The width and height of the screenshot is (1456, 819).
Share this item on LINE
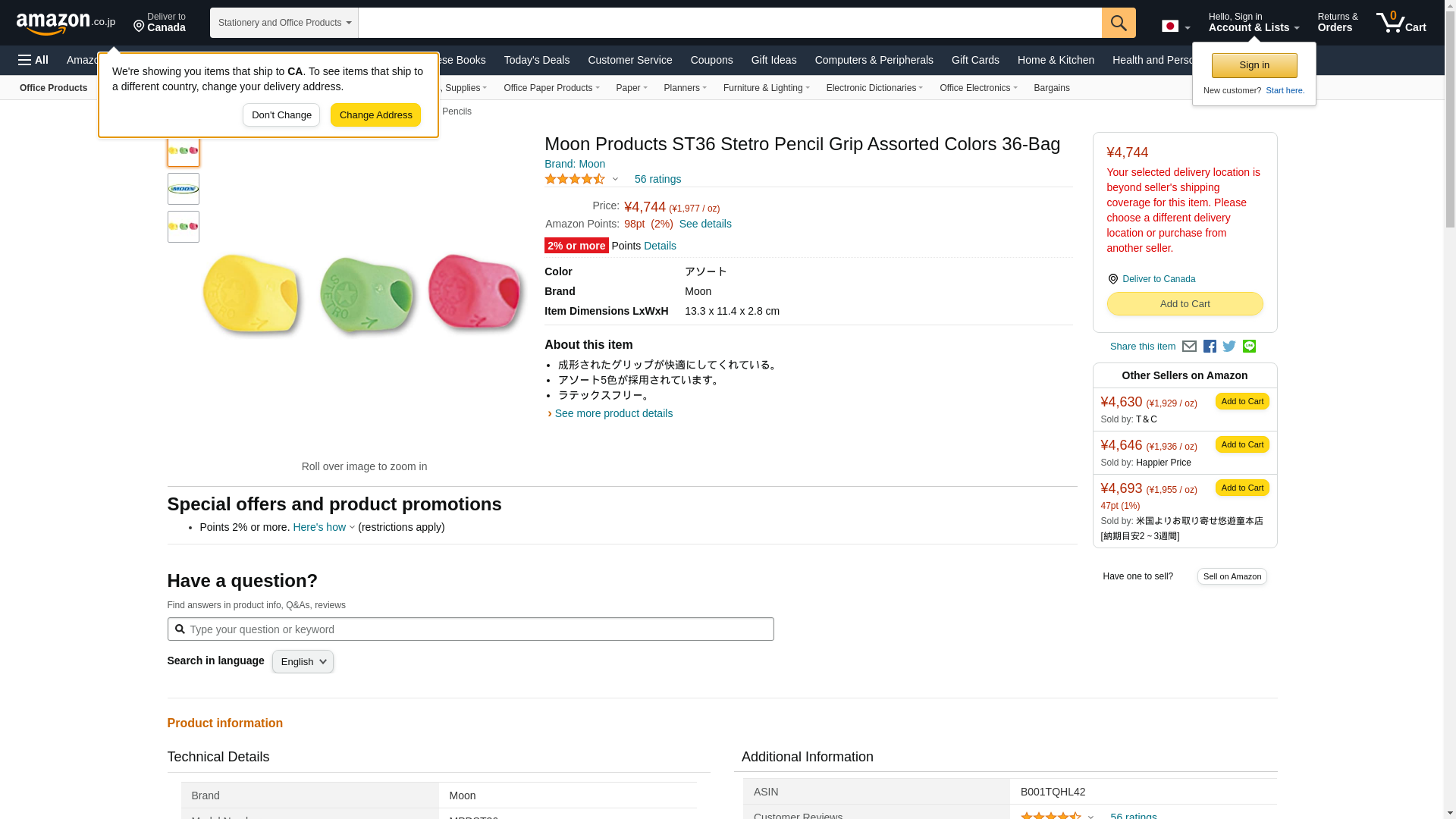pos(1249,347)
